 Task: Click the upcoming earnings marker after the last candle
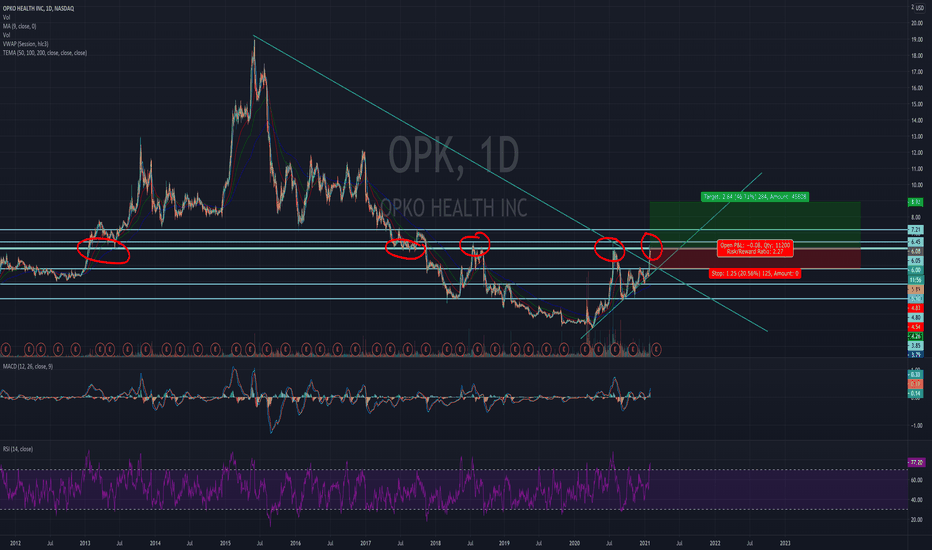tap(656, 350)
